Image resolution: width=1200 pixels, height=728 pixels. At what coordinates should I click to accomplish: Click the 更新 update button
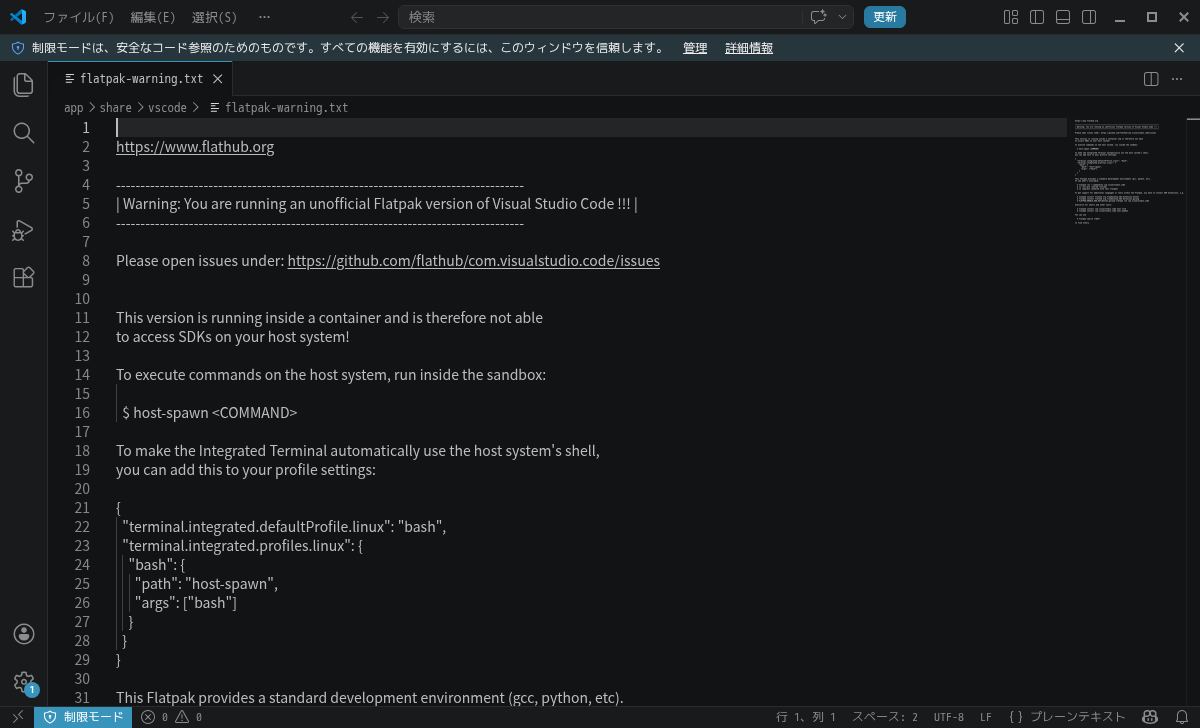(885, 17)
